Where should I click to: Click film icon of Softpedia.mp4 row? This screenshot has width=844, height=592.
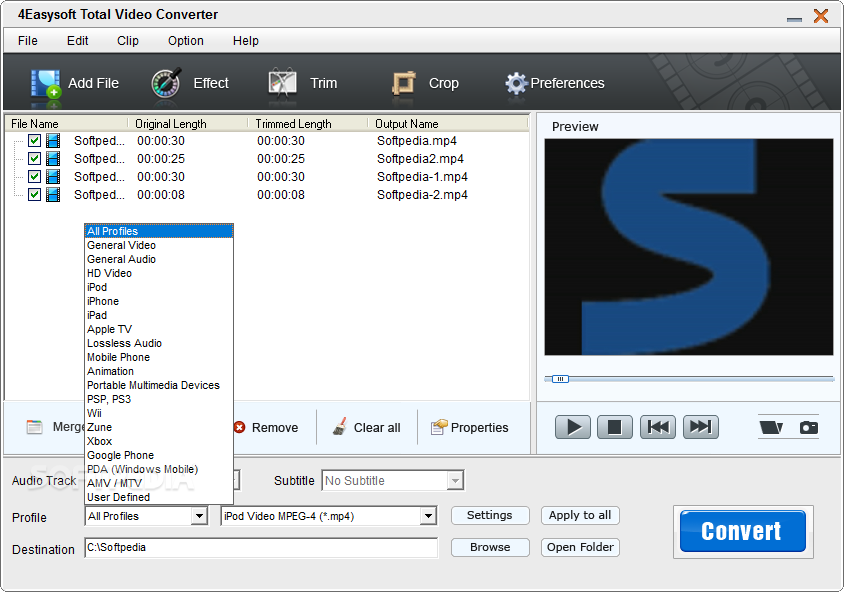pyautogui.click(x=53, y=141)
